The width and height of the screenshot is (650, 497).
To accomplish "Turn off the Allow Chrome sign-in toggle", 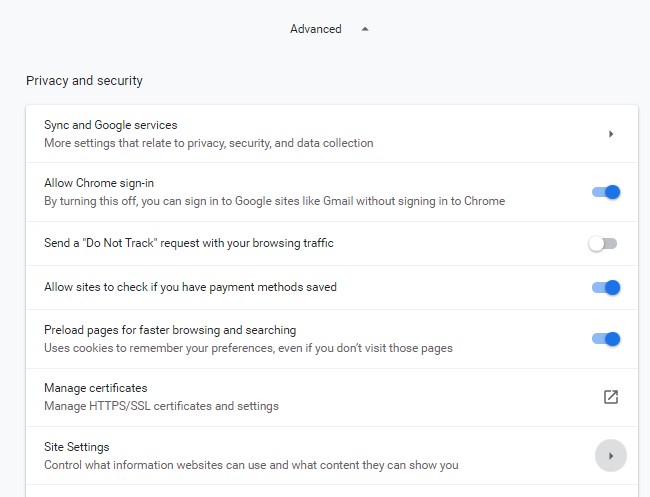I will click(606, 192).
